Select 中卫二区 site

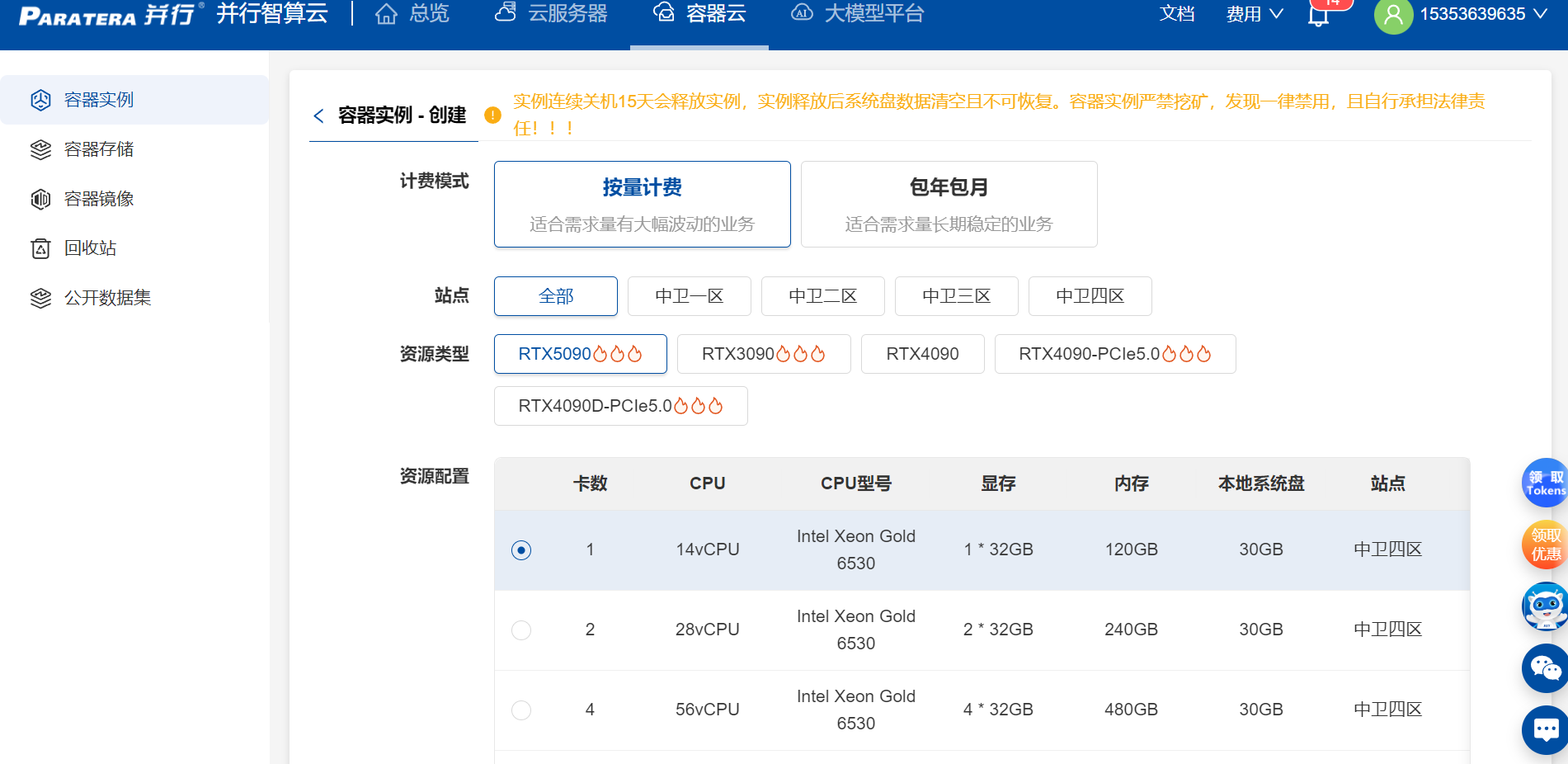click(x=823, y=296)
